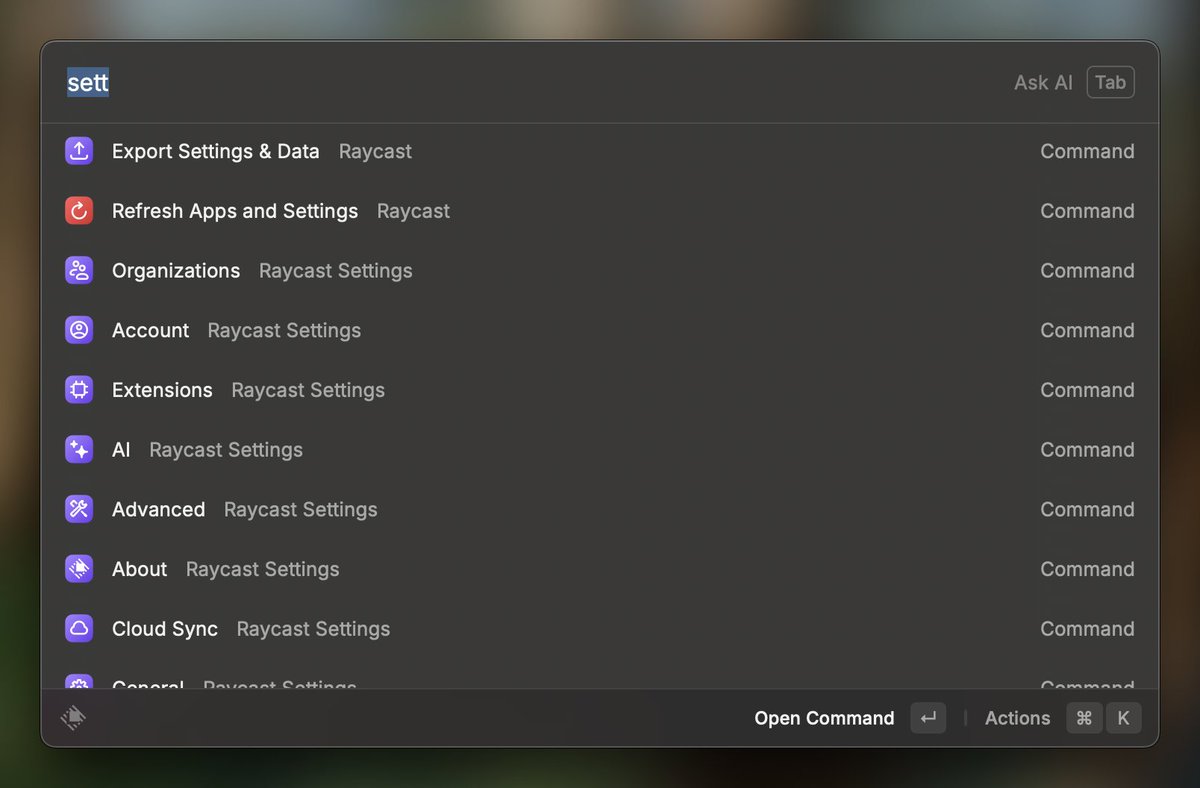Click 'Raycast Settings' subtitle beside Account
Image resolution: width=1200 pixels, height=788 pixels.
(284, 330)
